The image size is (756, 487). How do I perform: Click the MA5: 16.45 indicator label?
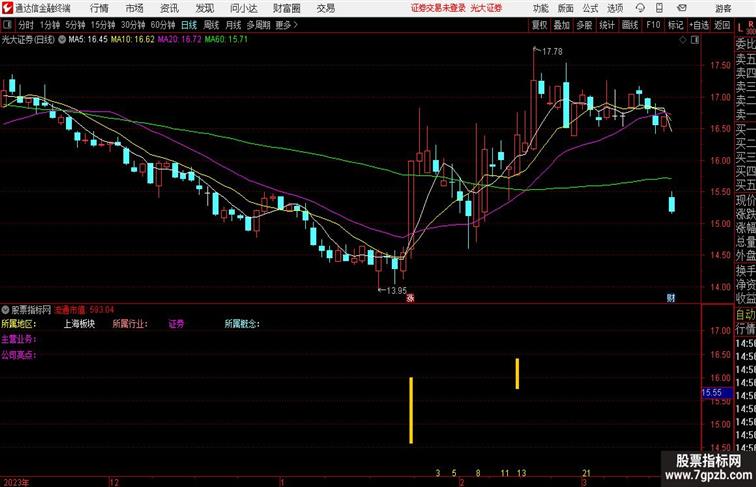[88, 40]
